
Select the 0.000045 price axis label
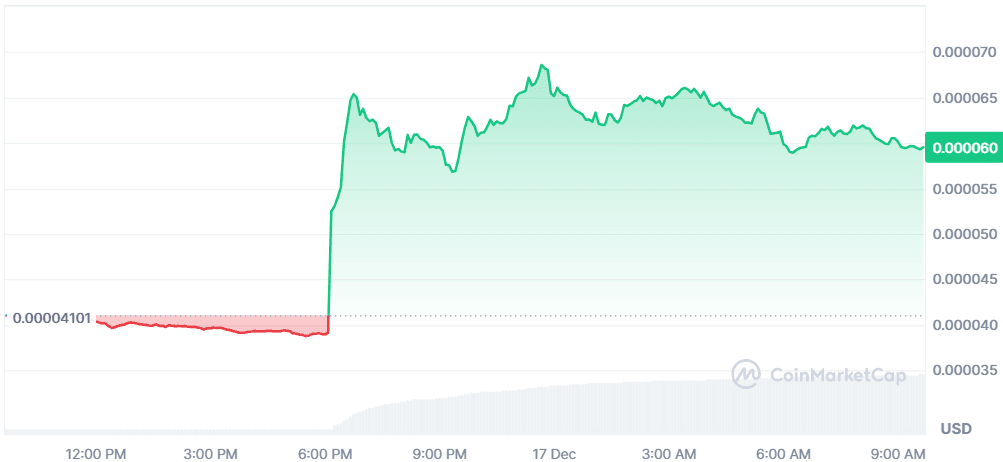tap(964, 280)
